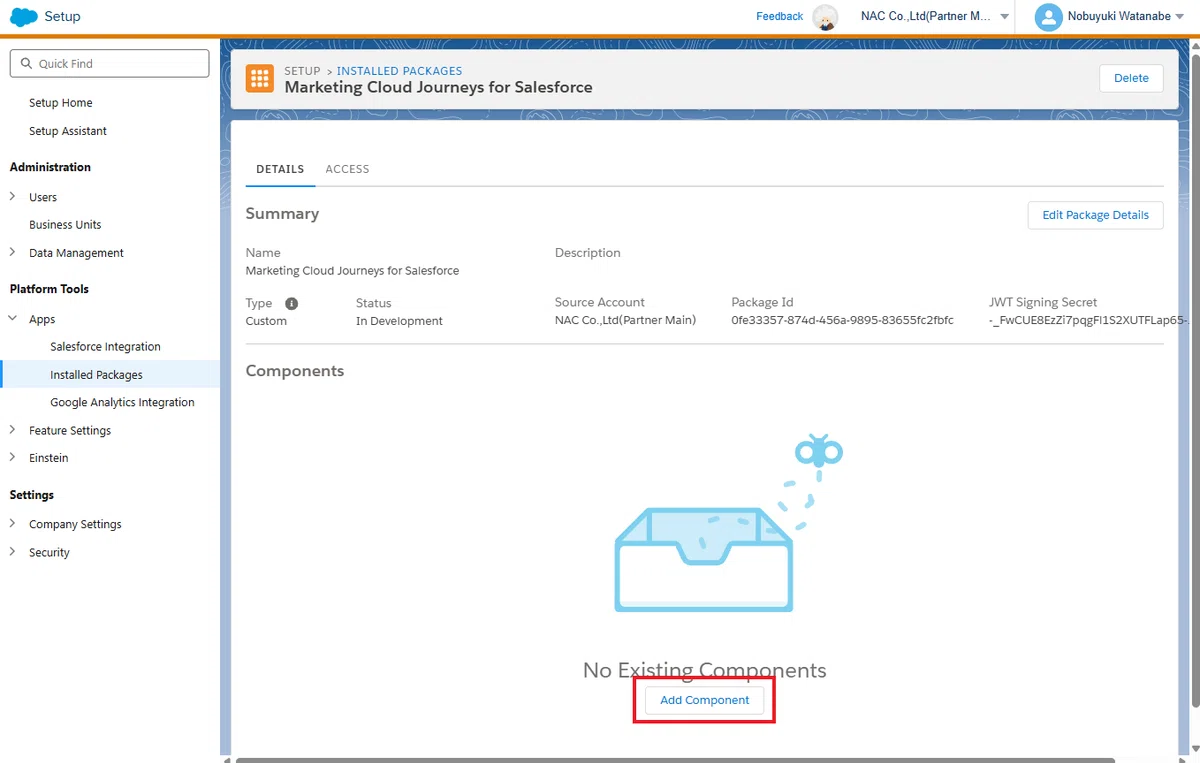Expand the Company Settings chevron
Image resolution: width=1200 pixels, height=763 pixels.
tap(12, 524)
